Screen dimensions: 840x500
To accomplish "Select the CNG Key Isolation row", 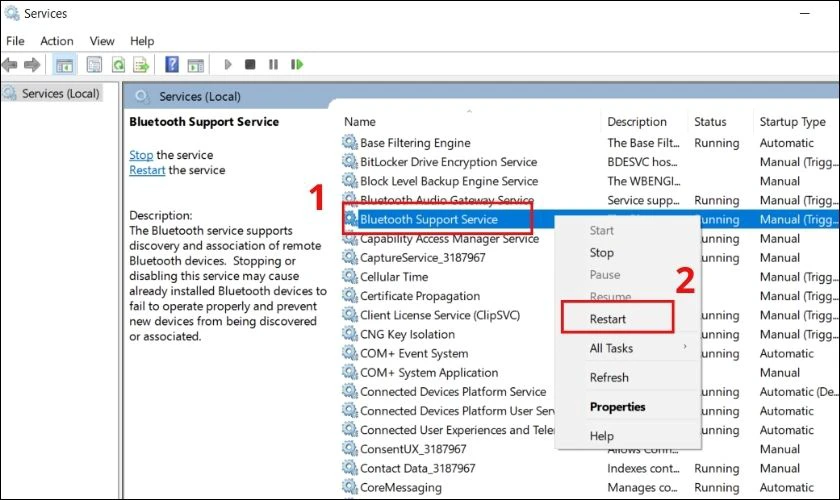I will pyautogui.click(x=589, y=334).
